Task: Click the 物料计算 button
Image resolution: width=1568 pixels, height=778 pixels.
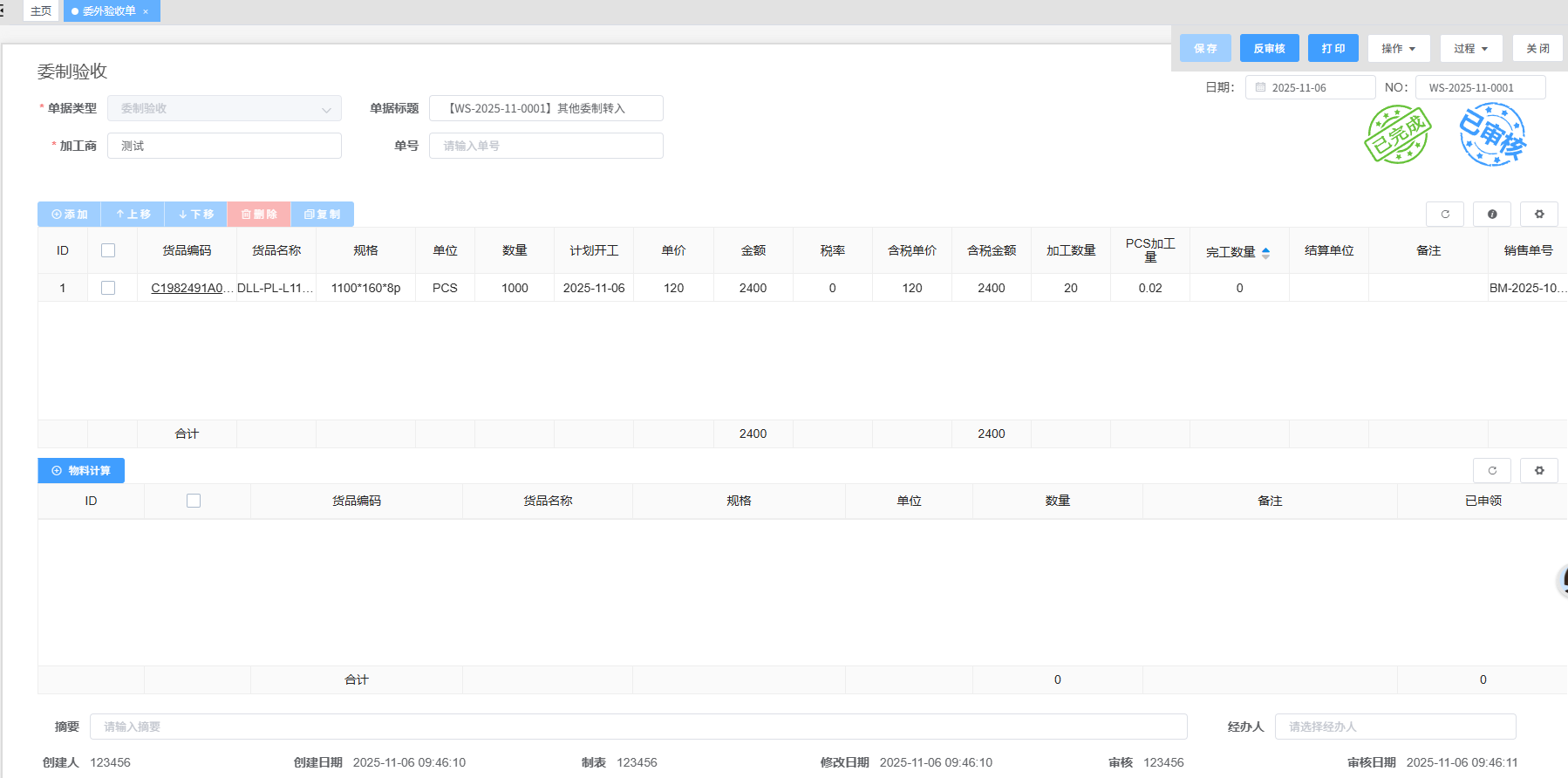Action: click(81, 470)
